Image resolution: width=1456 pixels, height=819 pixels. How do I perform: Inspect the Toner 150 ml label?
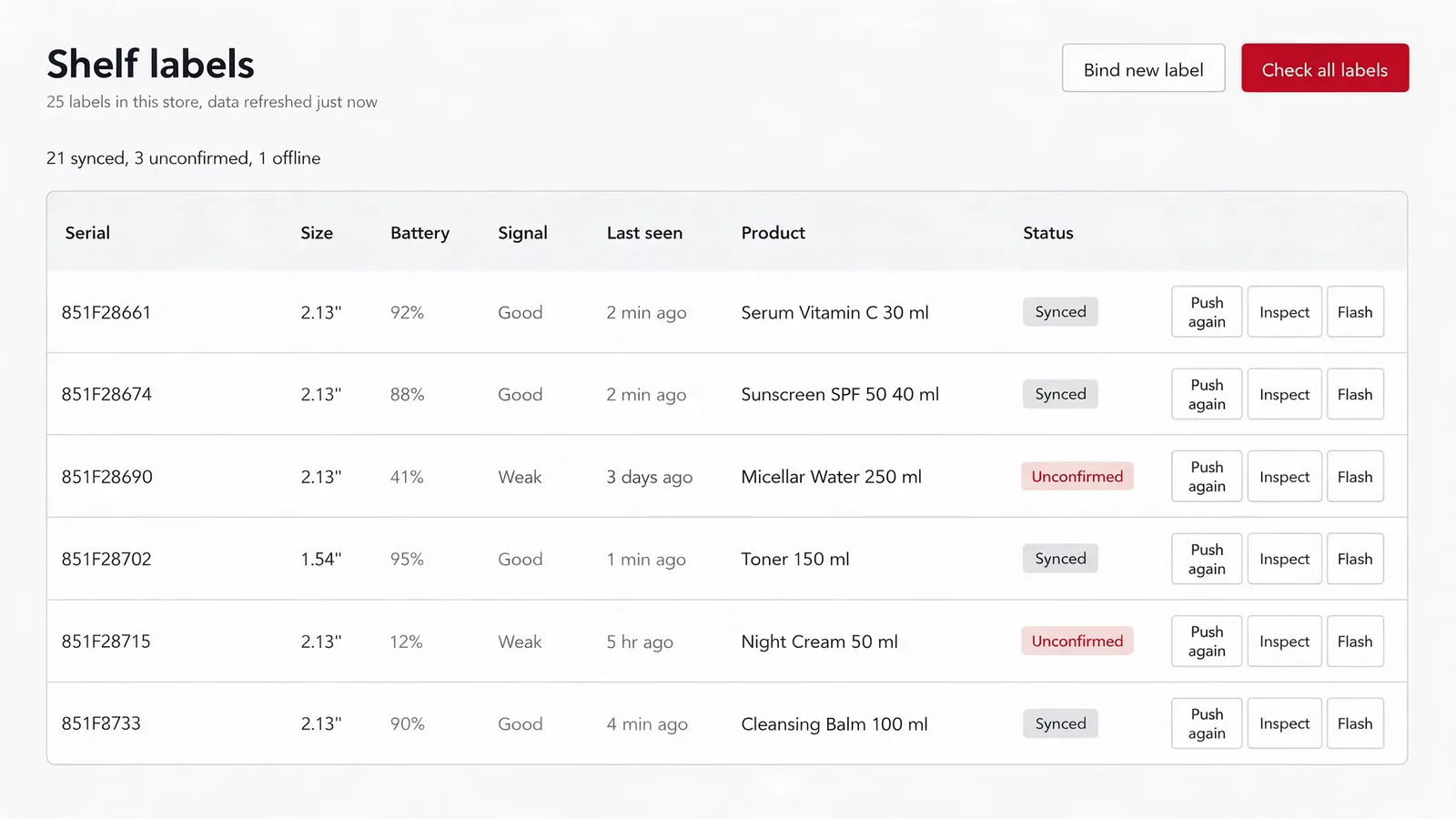click(x=1284, y=559)
